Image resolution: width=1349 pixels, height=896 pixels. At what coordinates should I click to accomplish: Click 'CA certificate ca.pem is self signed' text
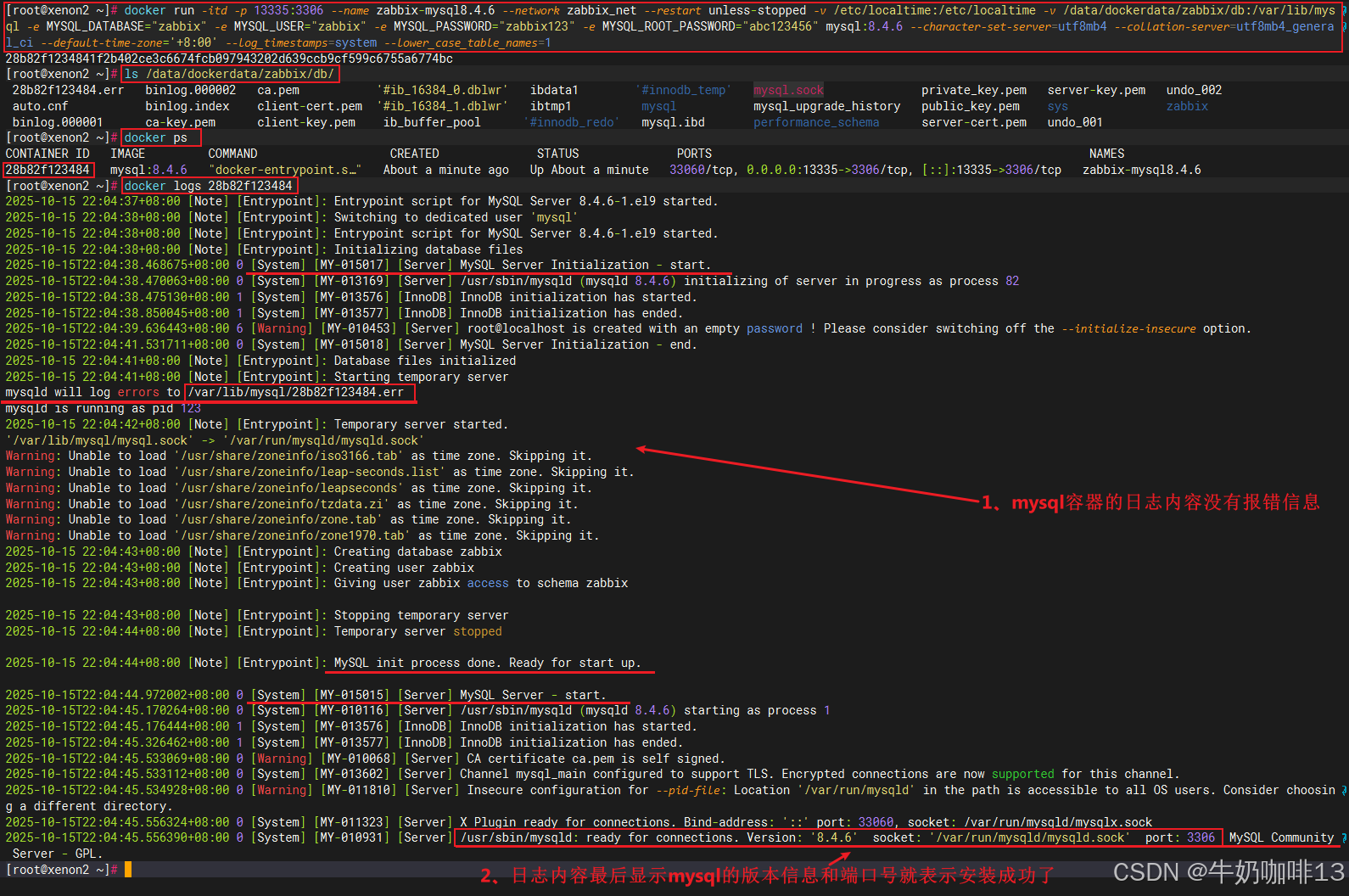pos(592,759)
